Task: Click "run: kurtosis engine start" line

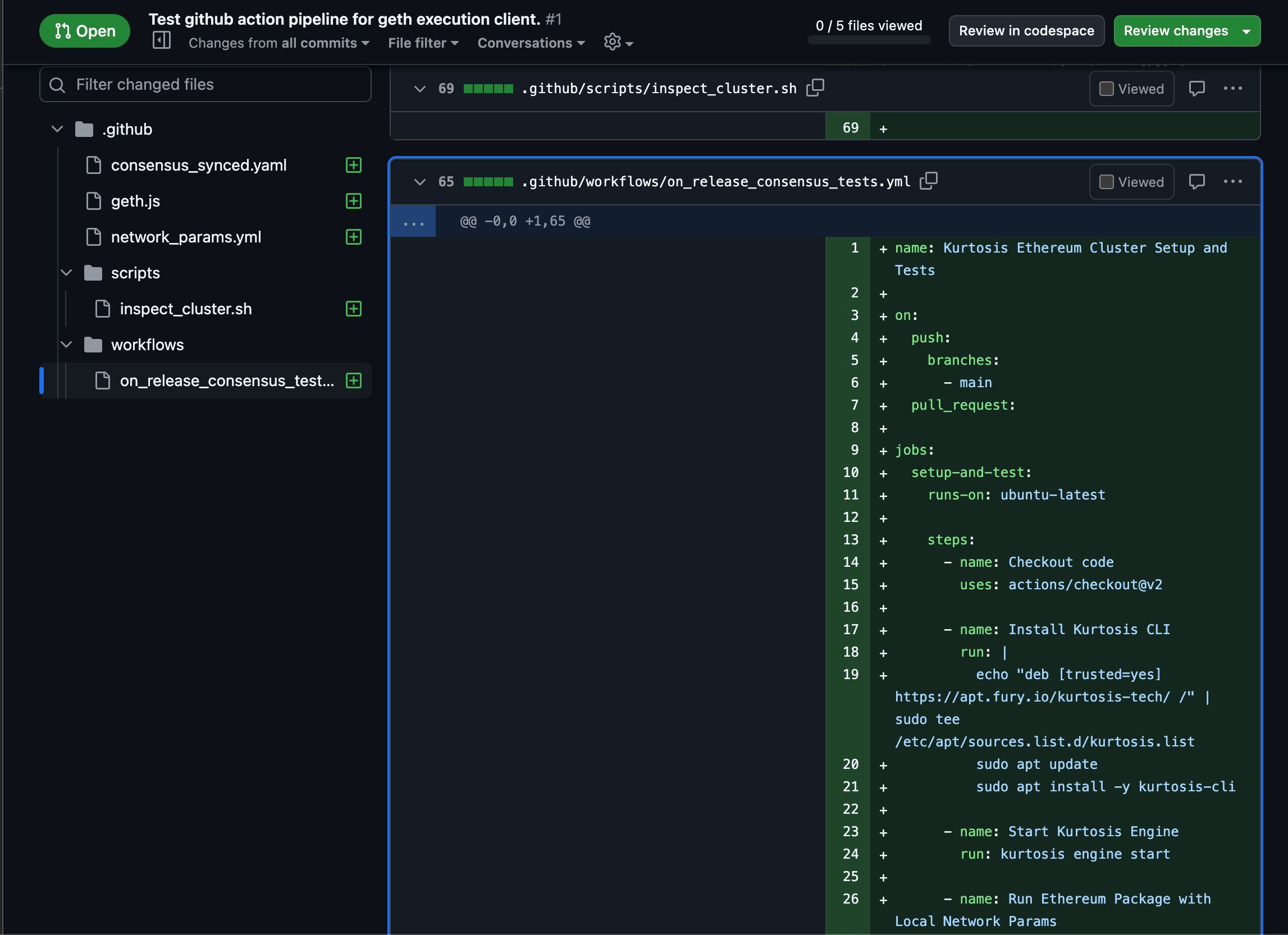Action: click(1065, 853)
